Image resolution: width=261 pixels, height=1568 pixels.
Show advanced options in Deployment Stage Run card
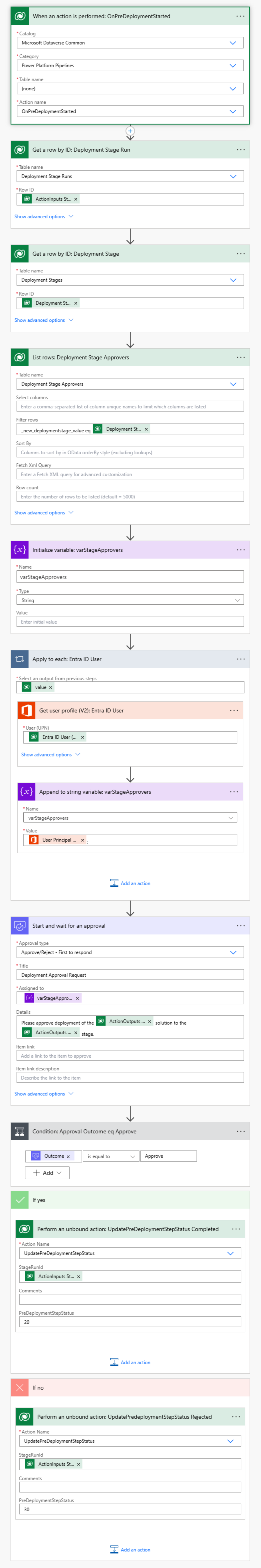[44, 217]
